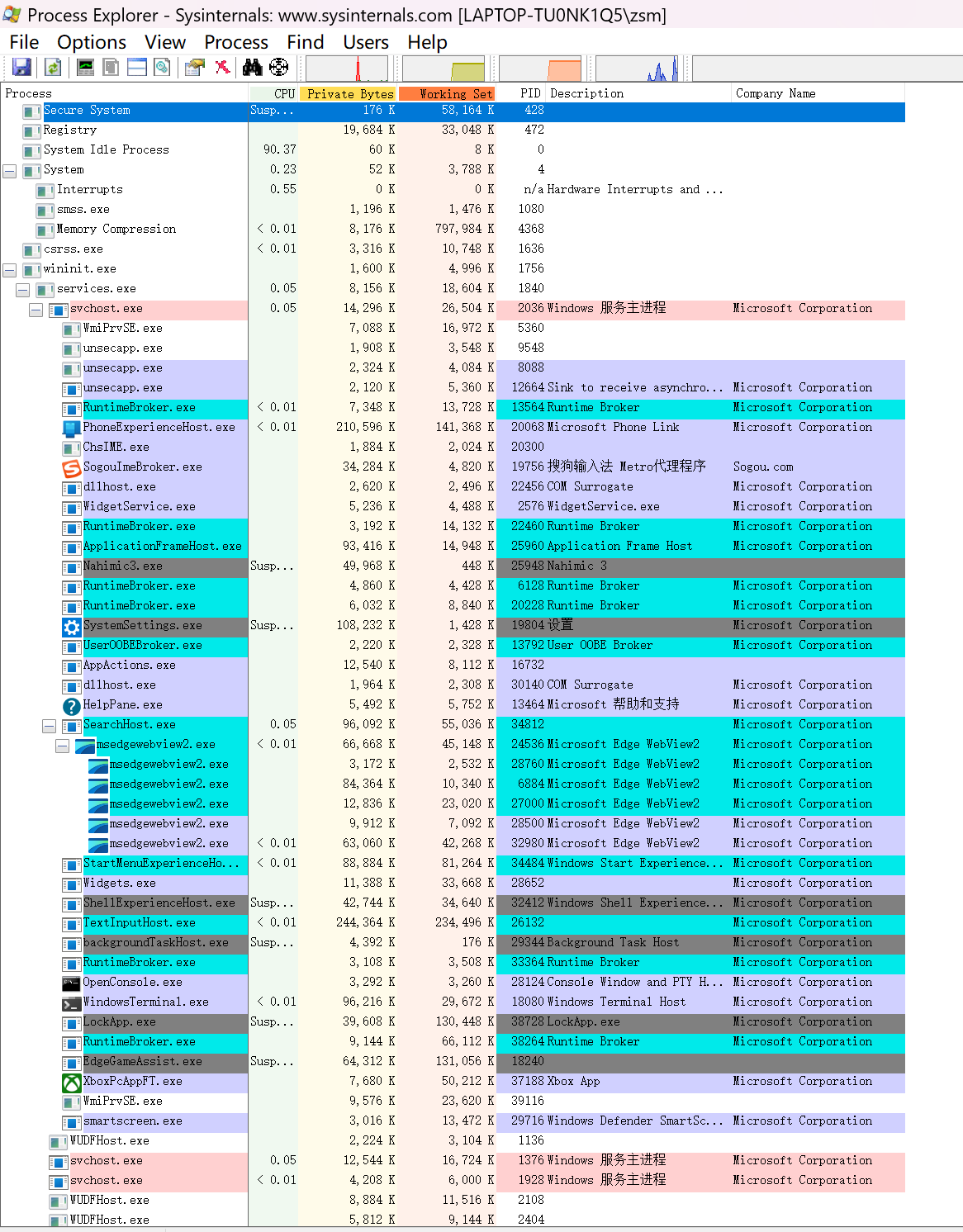Click the Process Explorer title bar icon
The image size is (963, 1232).
(12, 14)
